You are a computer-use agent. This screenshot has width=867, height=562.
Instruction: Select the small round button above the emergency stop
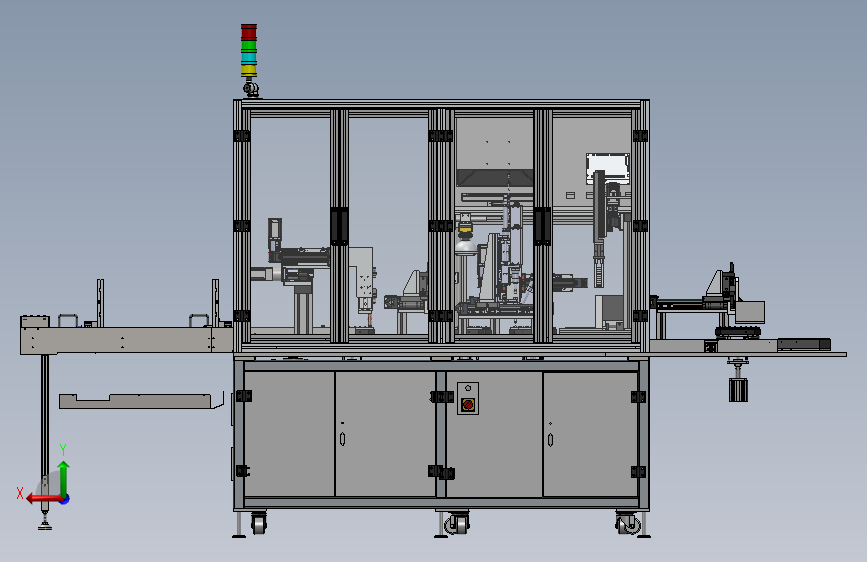click(x=468, y=388)
